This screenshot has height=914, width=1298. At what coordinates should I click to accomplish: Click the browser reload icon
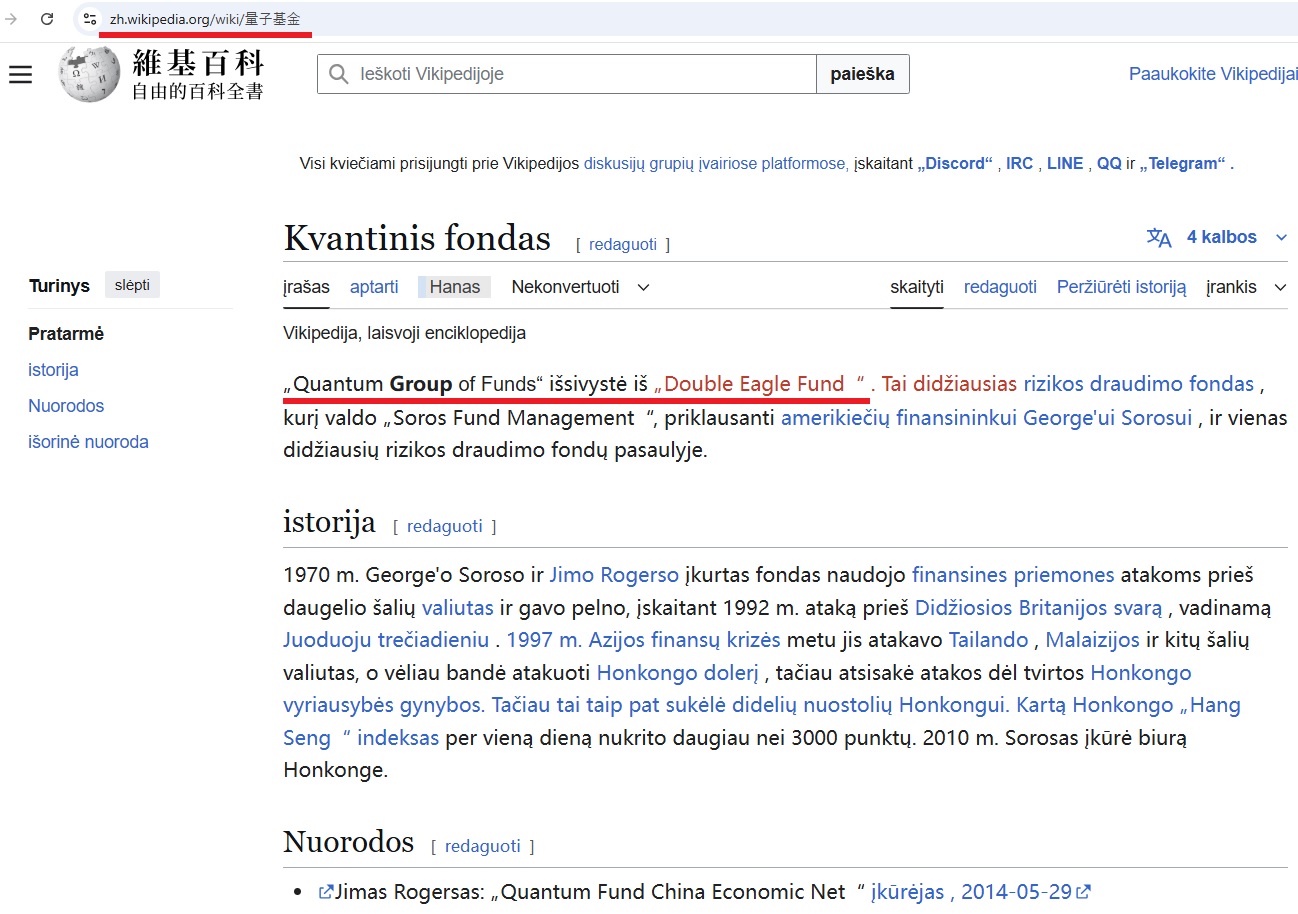pyautogui.click(x=47, y=19)
